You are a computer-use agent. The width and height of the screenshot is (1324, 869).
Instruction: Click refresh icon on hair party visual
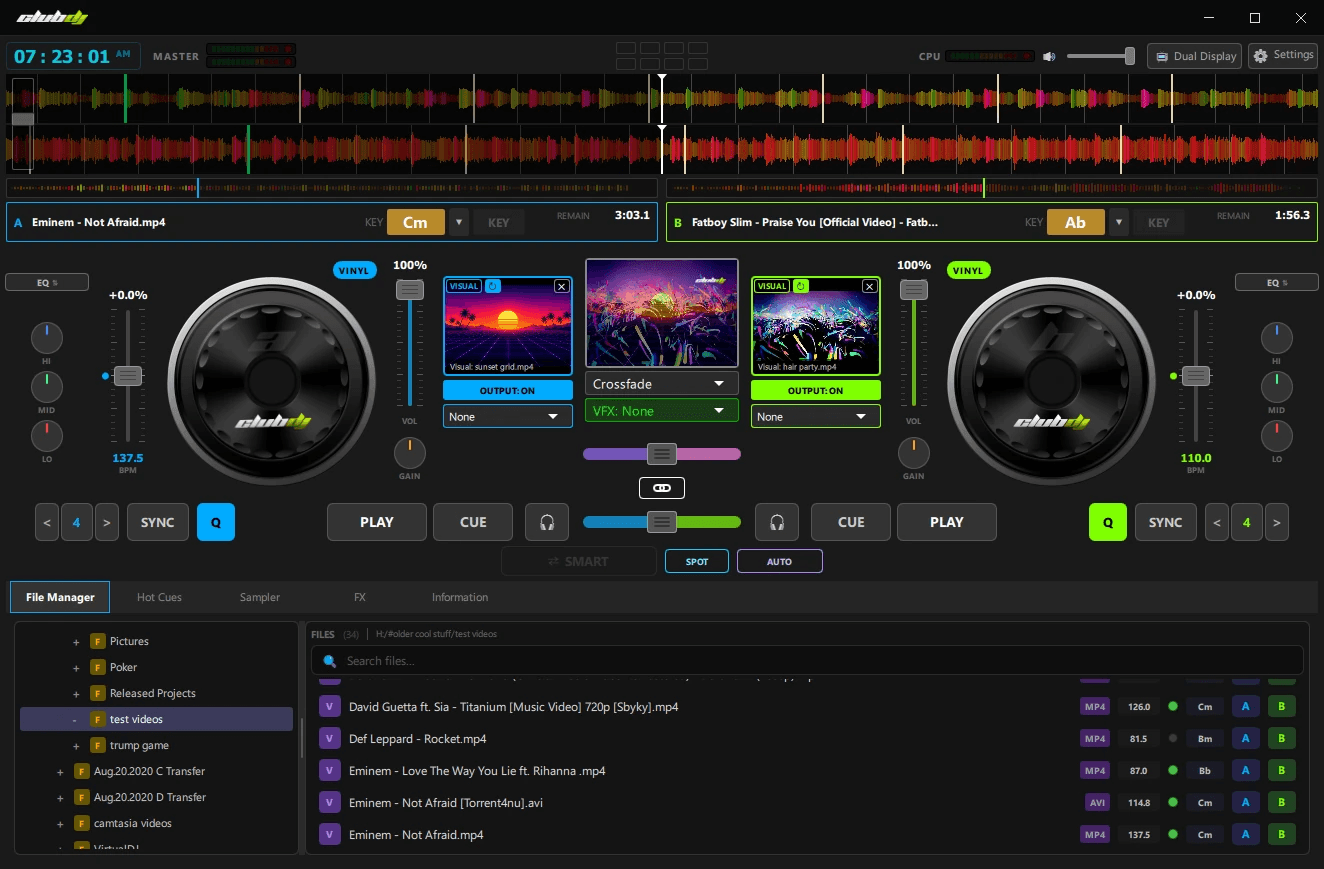[800, 286]
